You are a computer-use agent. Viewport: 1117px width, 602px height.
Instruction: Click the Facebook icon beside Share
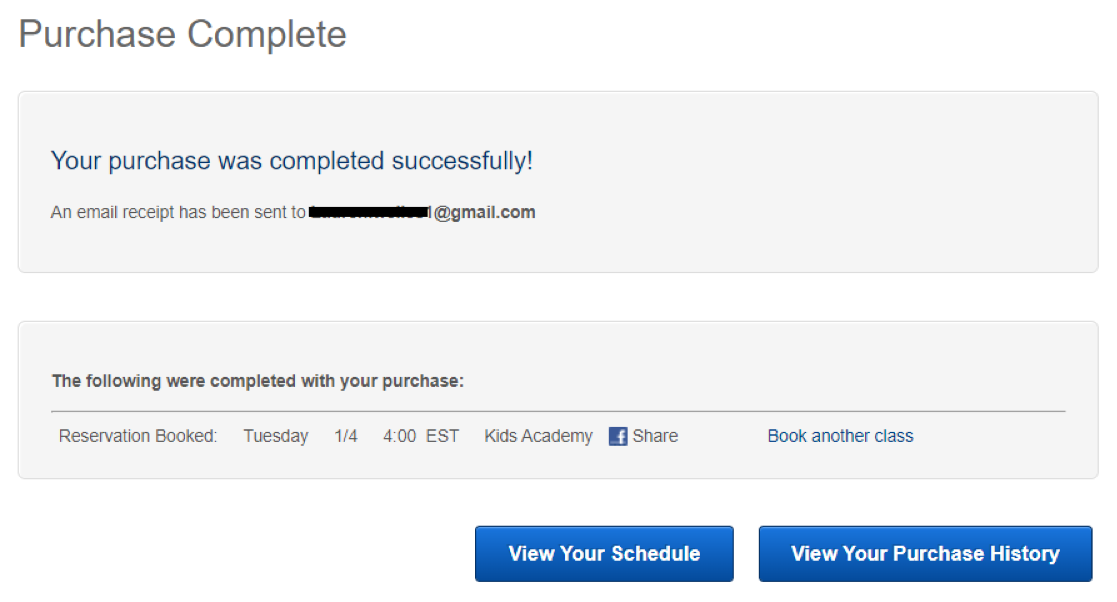618,436
